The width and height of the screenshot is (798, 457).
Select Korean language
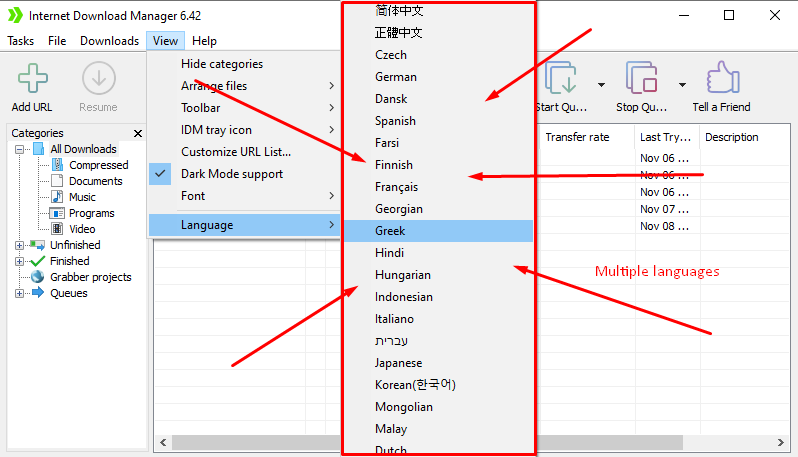(438, 385)
